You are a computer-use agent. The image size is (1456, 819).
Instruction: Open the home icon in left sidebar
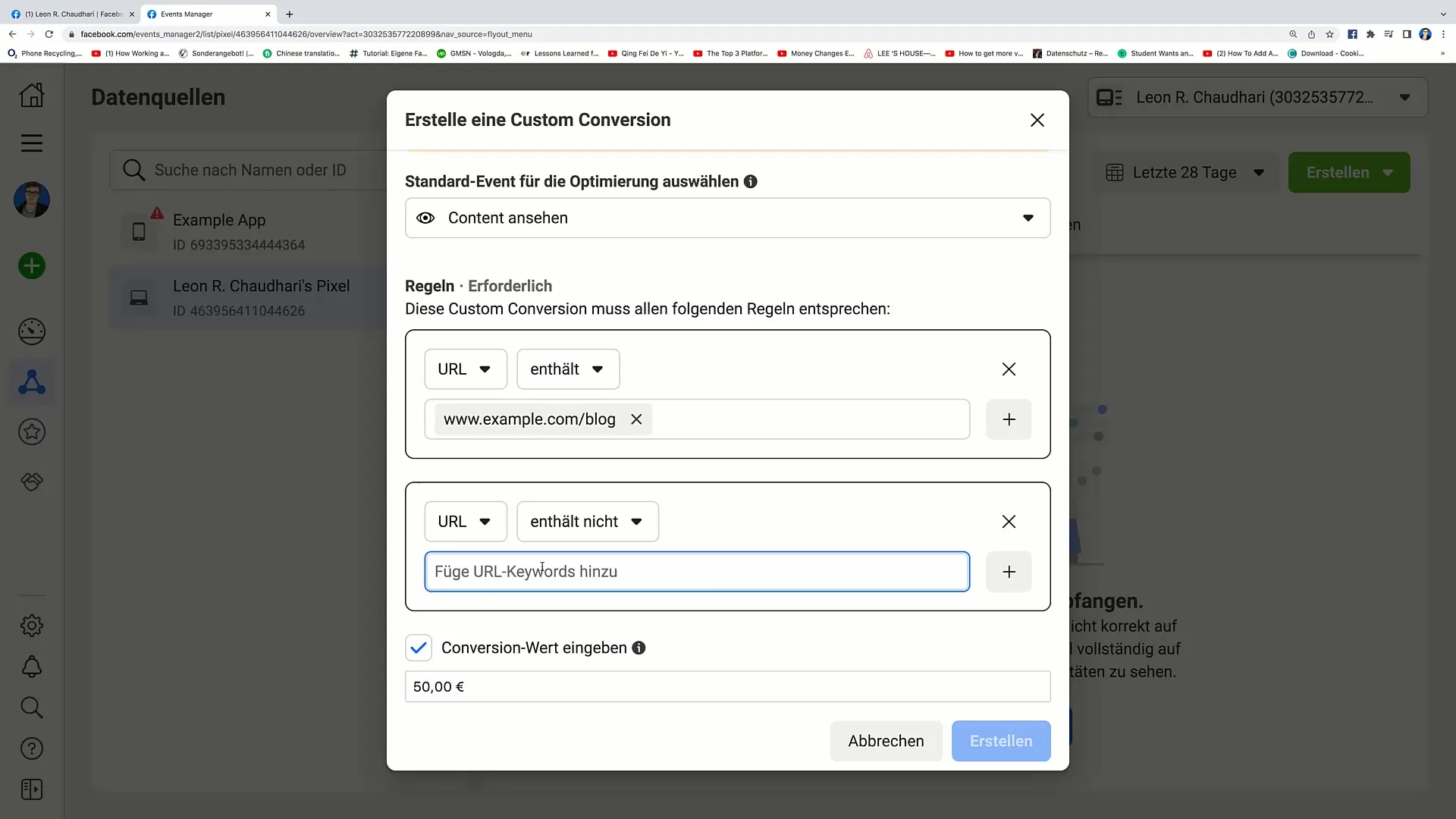32,96
